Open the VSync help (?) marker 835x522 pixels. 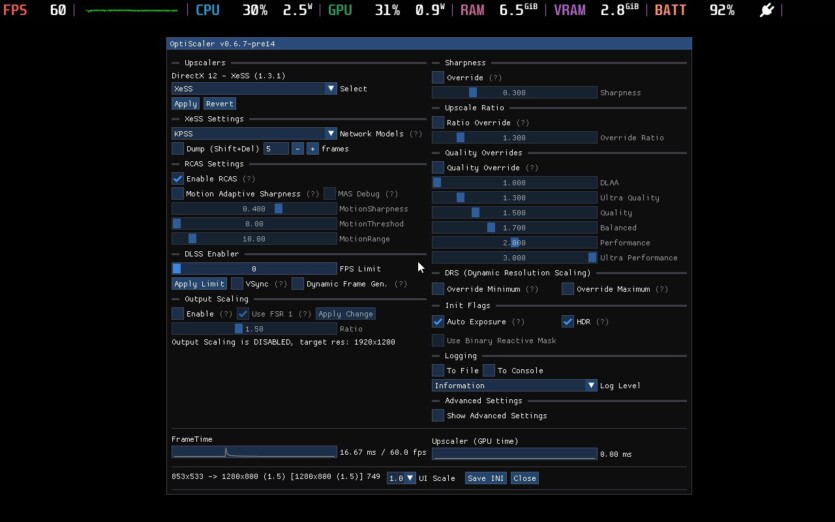click(281, 284)
